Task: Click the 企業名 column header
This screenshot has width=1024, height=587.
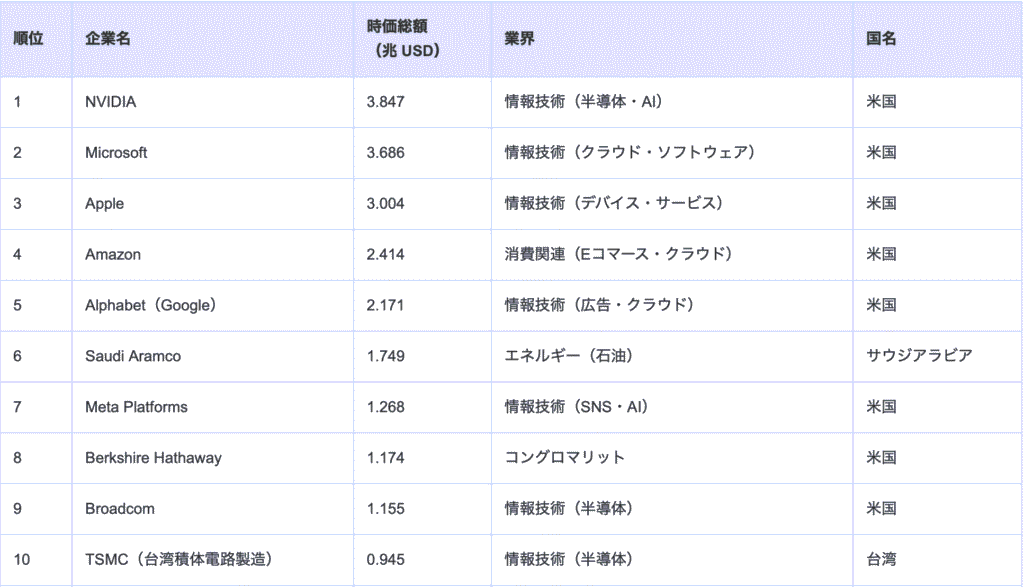Action: click(108, 39)
